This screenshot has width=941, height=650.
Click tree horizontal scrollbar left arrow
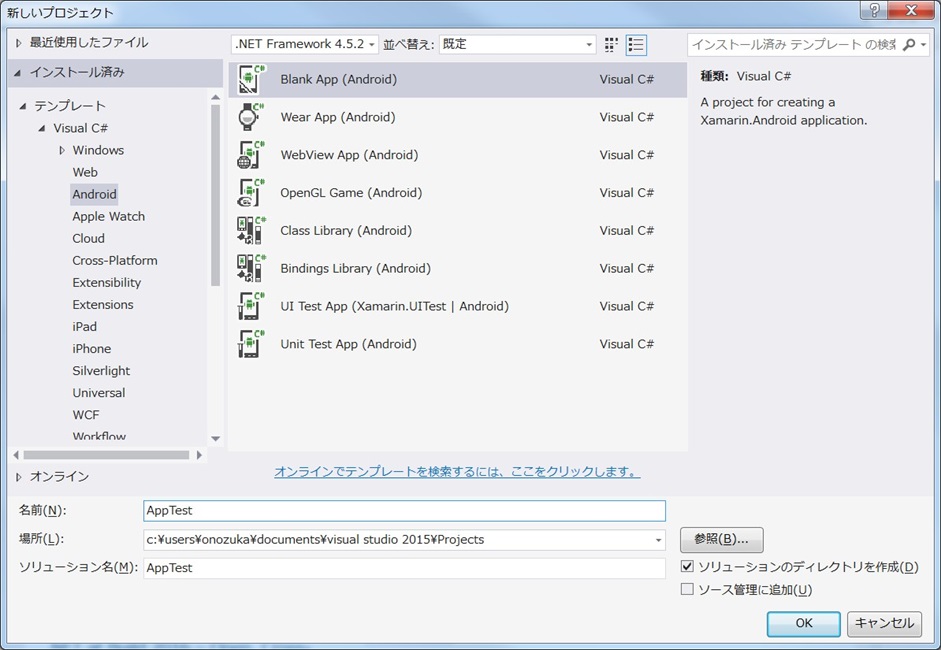pyautogui.click(x=16, y=455)
